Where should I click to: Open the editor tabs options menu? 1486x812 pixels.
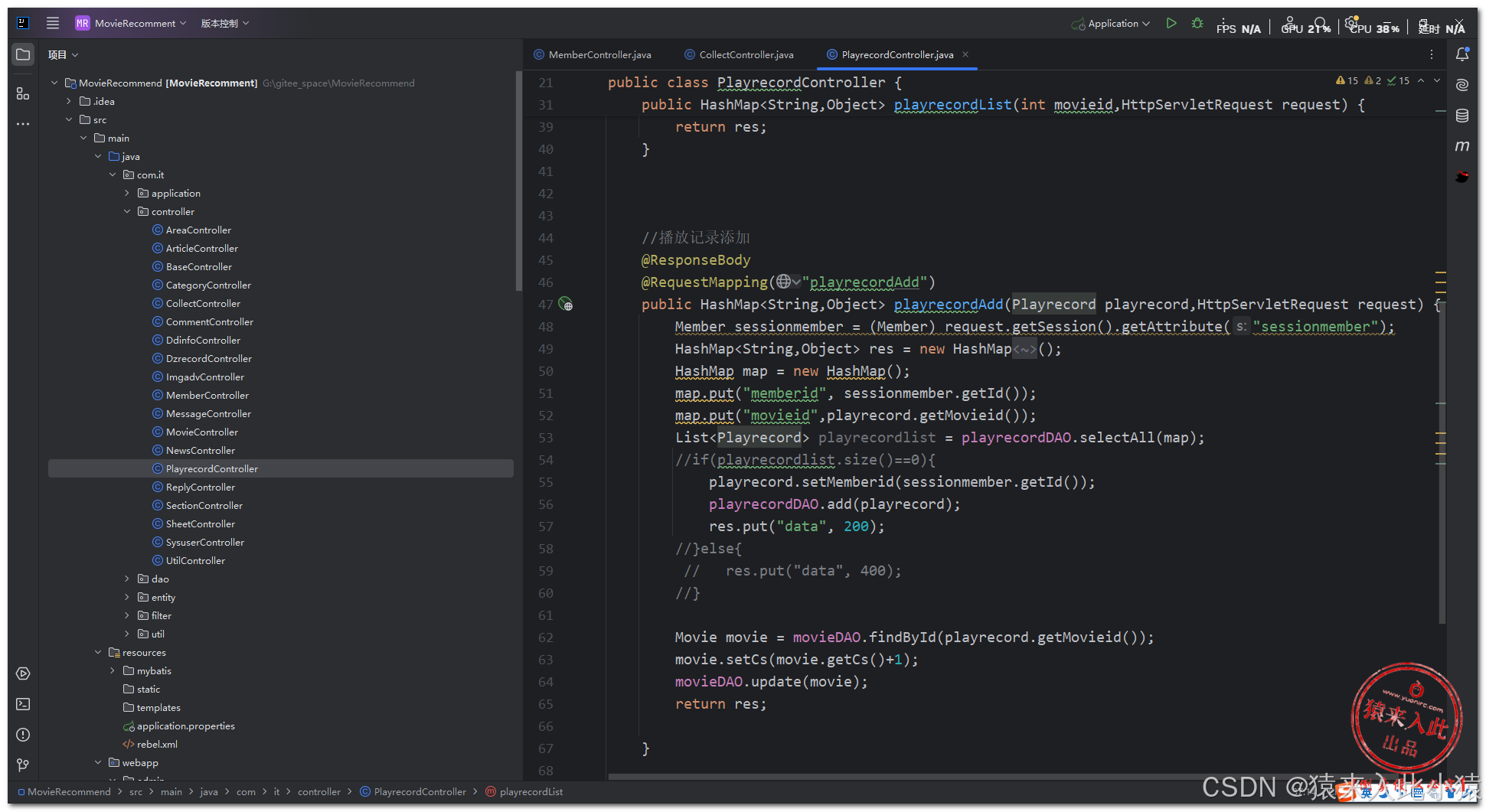1432,54
